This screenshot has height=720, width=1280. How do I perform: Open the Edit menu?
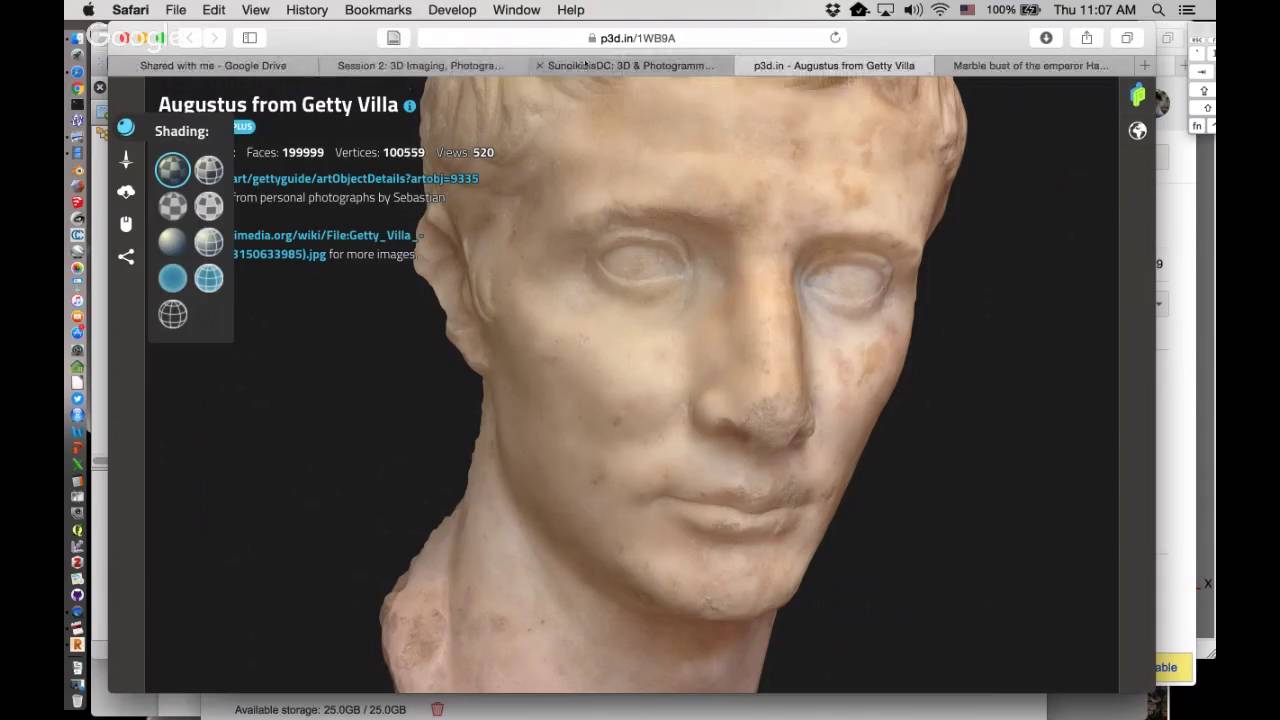coord(214,10)
